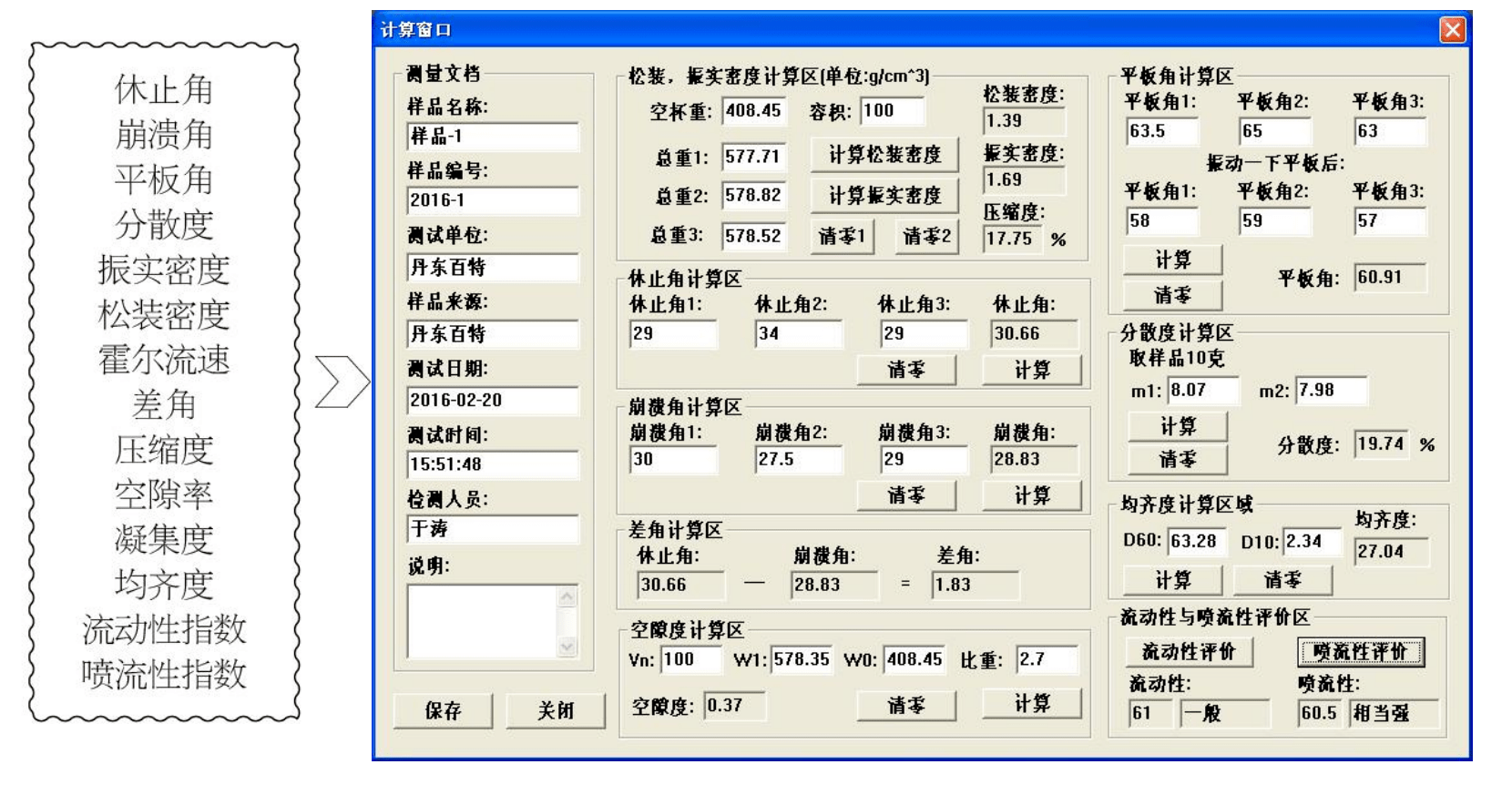
Task: Click the scroll-down arrow in the 说明 box
Action: 567,647
